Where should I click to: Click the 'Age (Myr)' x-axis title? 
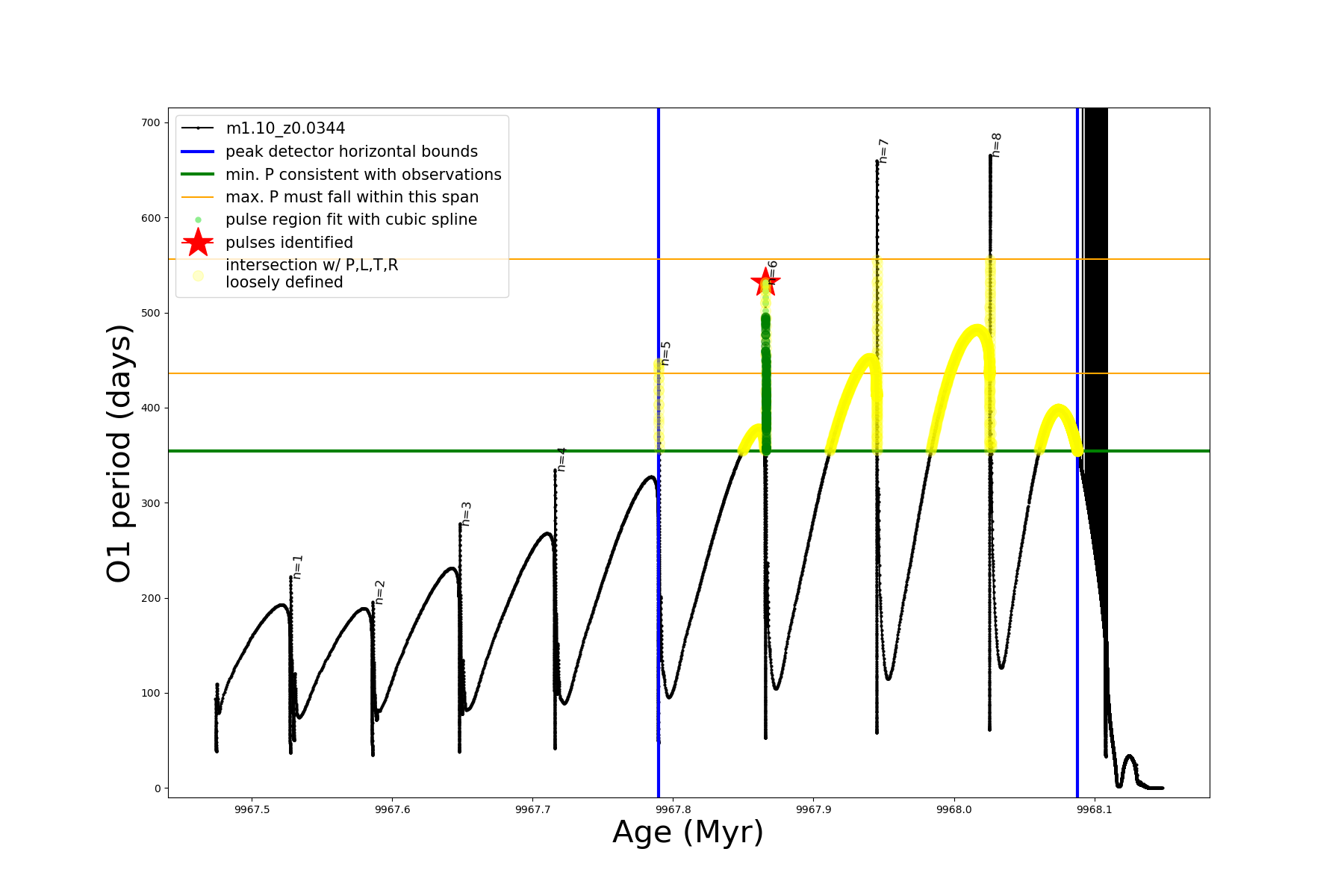[688, 833]
